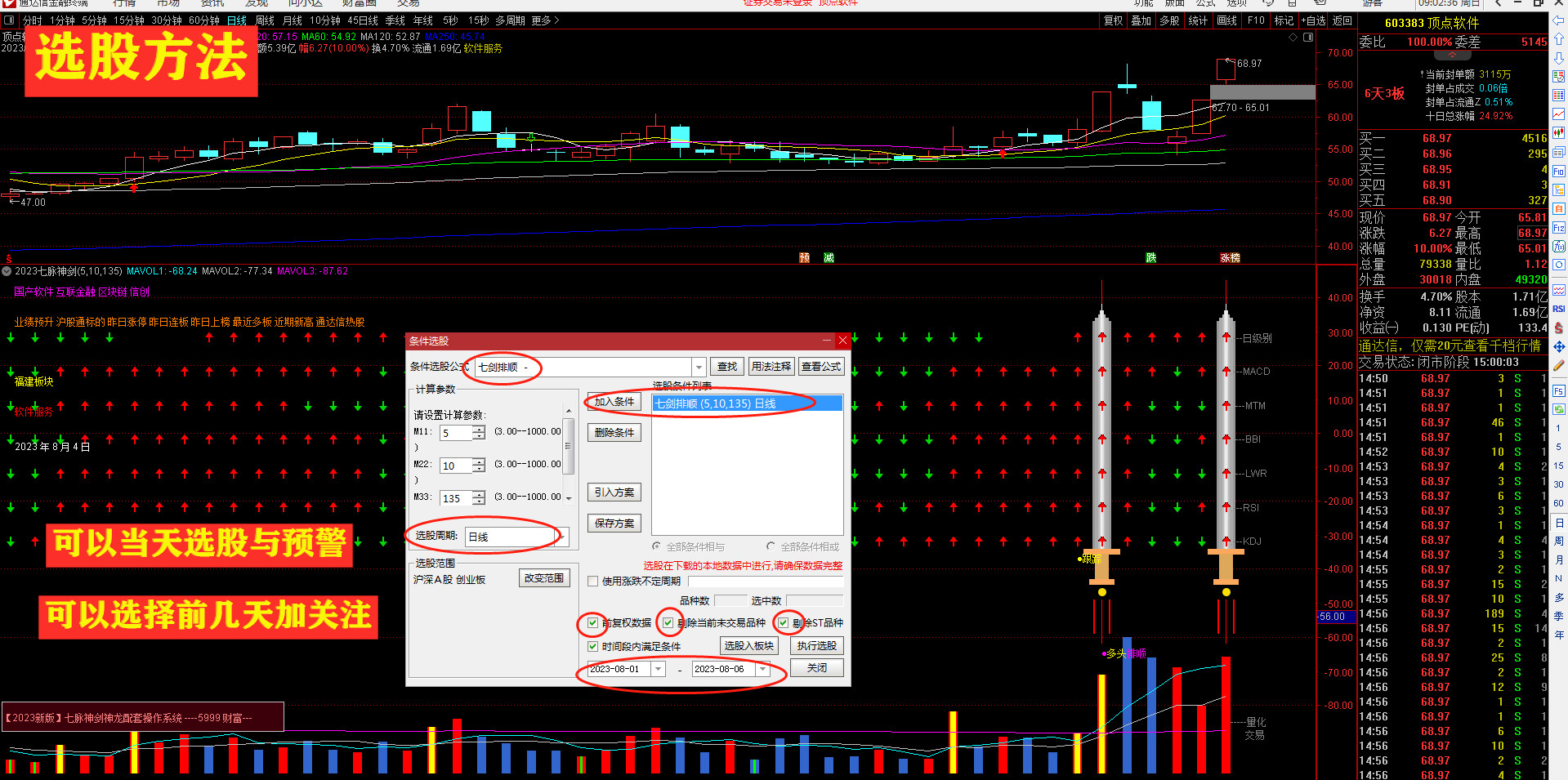Click the blue four-way move arrows icon

coord(1558,347)
